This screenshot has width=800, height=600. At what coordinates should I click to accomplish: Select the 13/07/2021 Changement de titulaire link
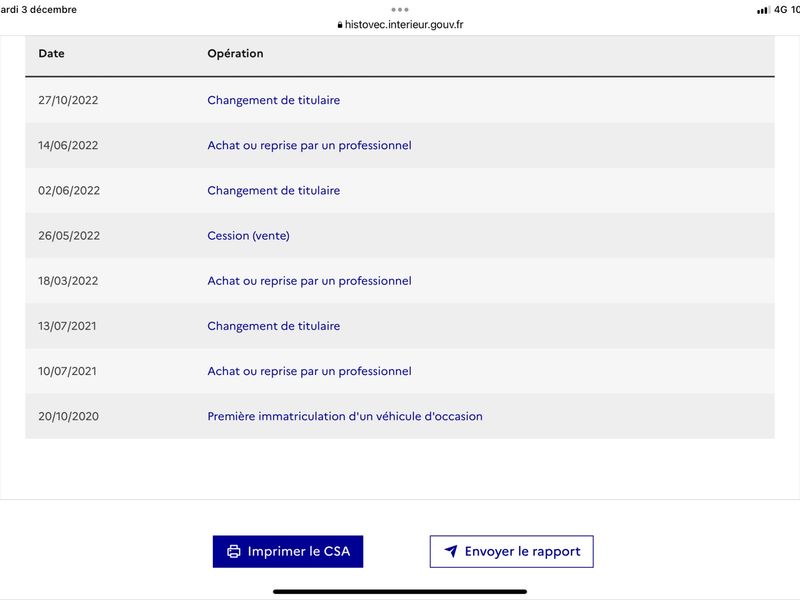click(x=273, y=326)
